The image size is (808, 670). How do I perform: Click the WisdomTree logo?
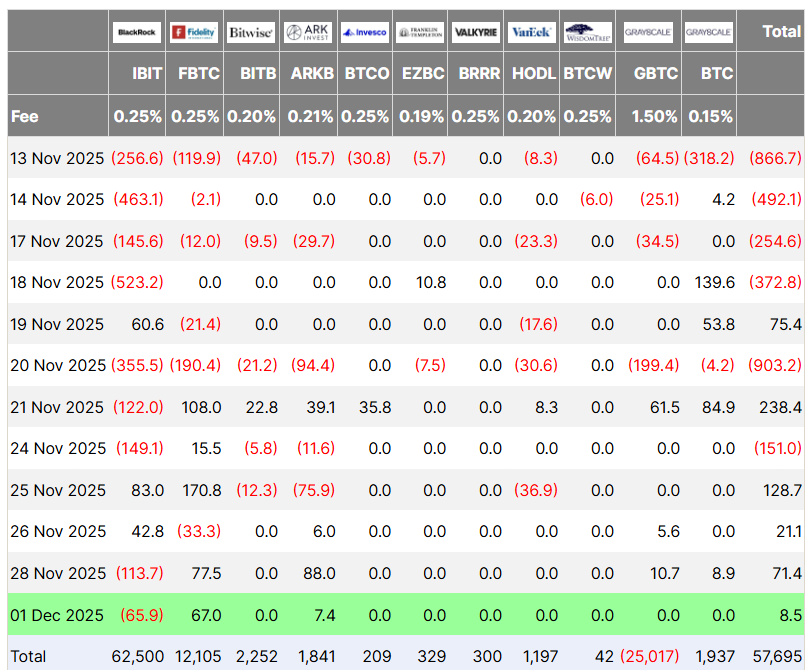(x=587, y=32)
